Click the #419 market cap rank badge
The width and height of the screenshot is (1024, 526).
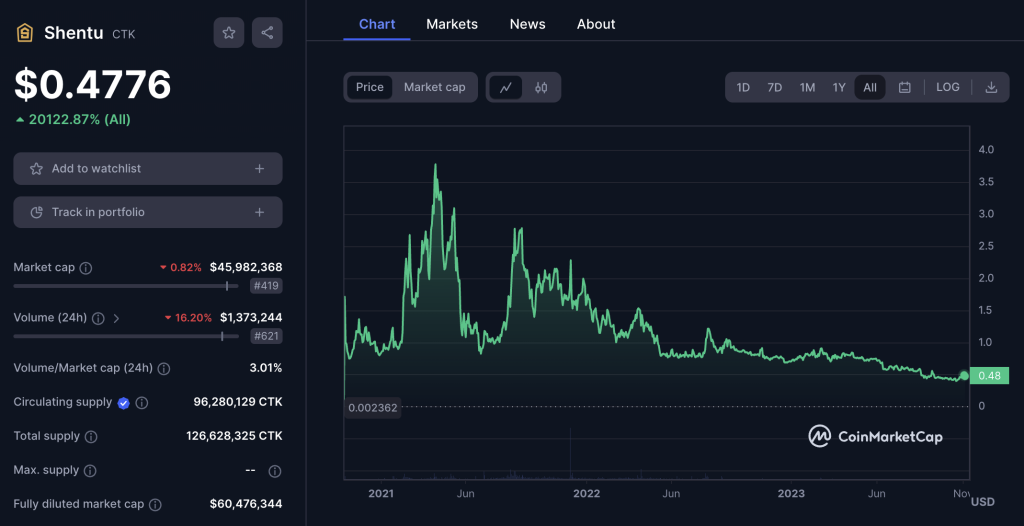[x=266, y=286]
